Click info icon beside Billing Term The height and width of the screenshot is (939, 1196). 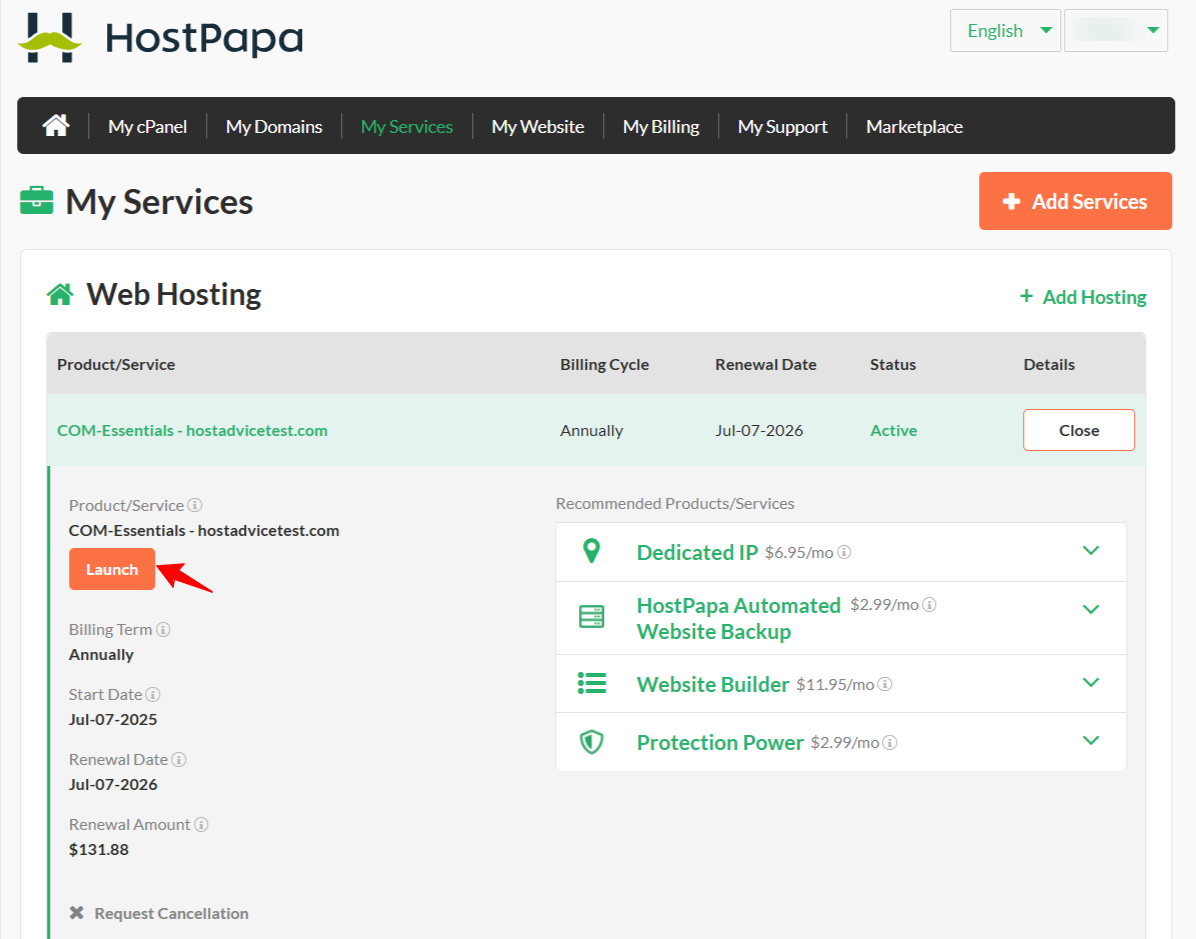click(x=163, y=629)
